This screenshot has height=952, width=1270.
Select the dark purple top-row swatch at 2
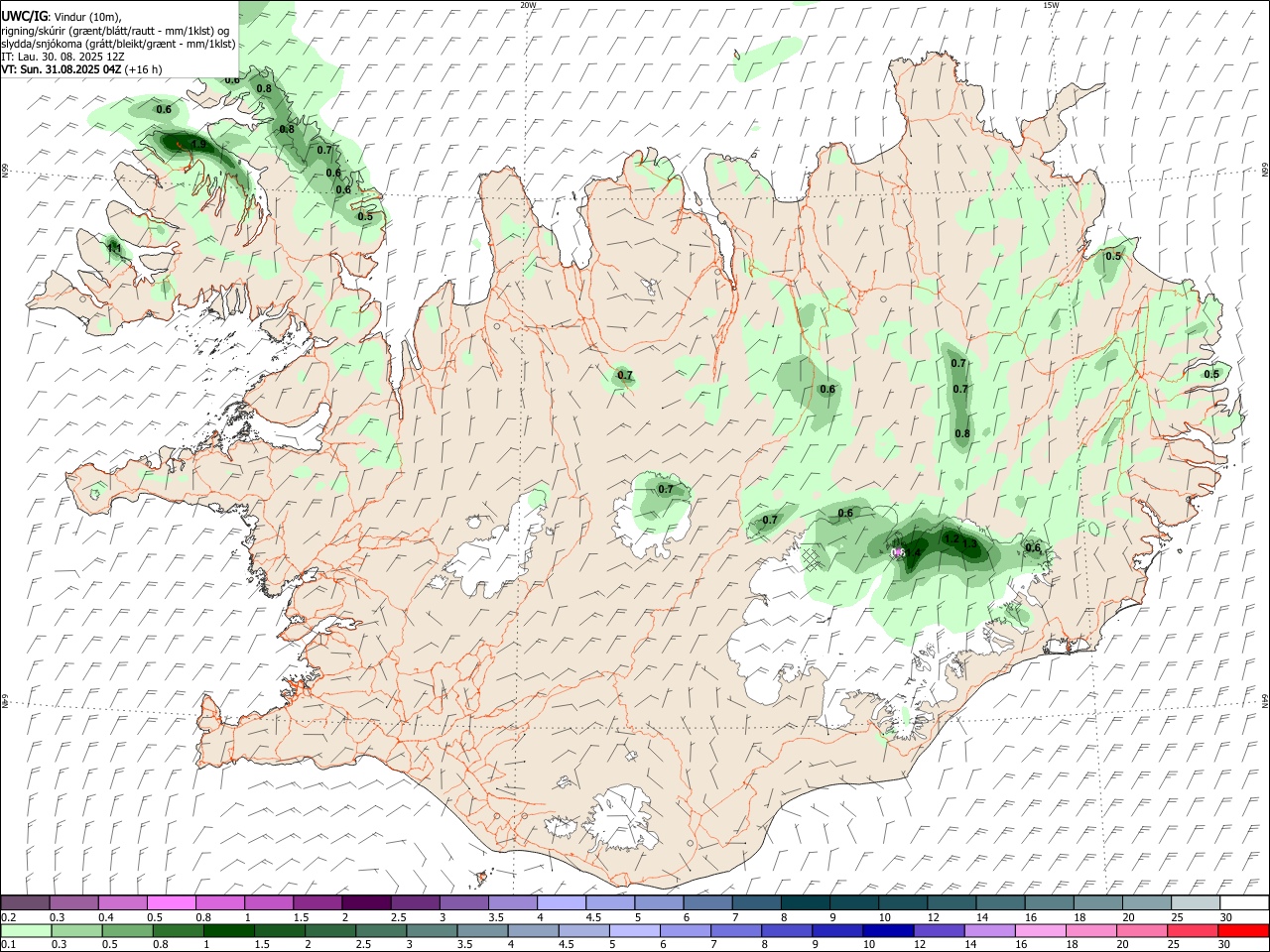coord(367,903)
